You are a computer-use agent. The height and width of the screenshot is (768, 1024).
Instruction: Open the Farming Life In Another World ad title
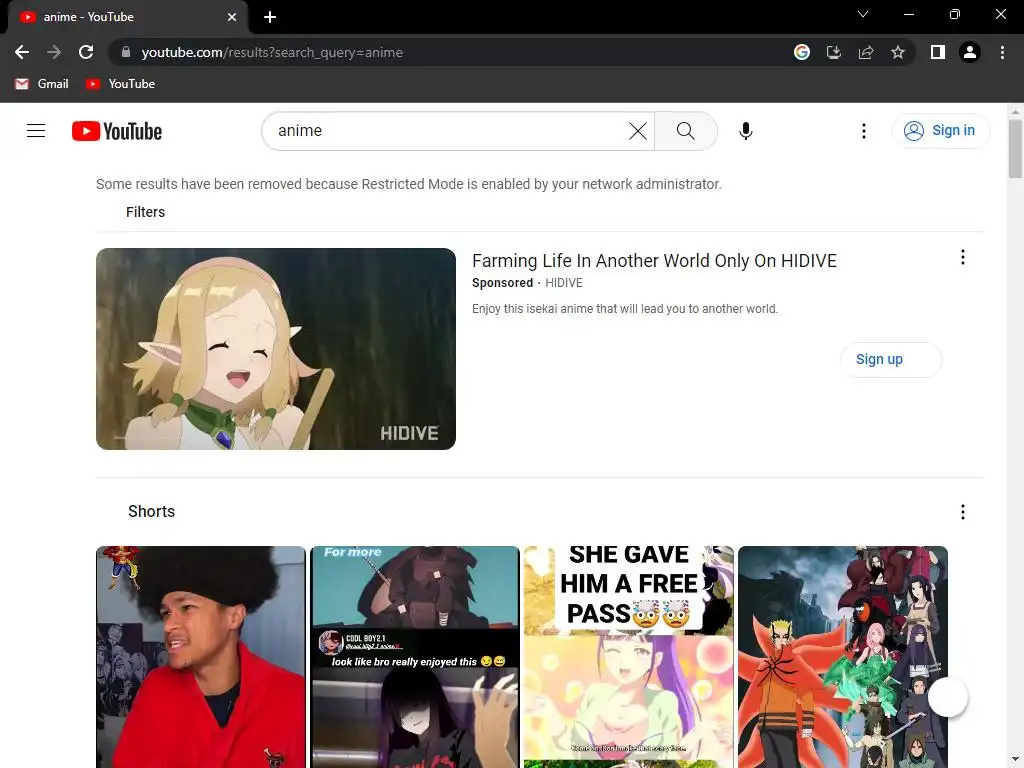(654, 261)
